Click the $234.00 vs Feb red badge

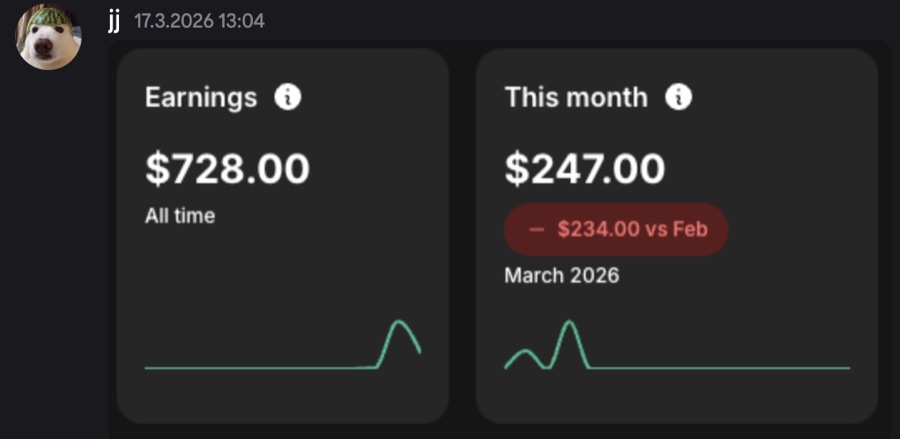click(616, 230)
